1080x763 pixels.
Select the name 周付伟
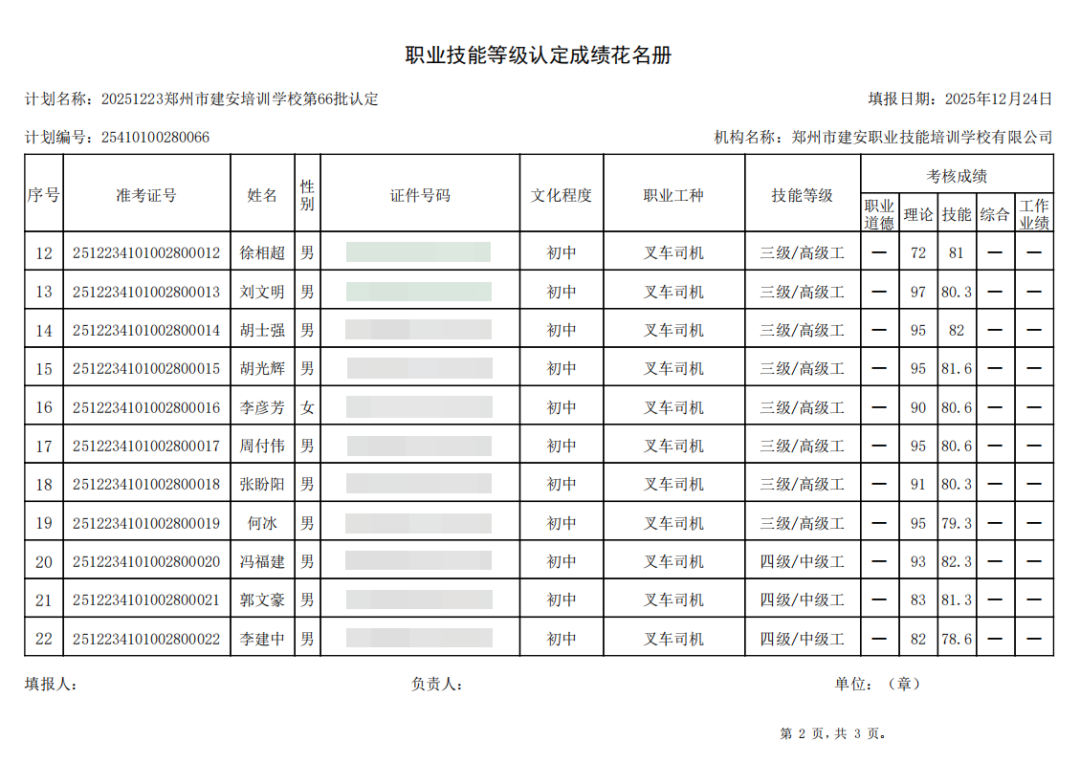point(262,446)
